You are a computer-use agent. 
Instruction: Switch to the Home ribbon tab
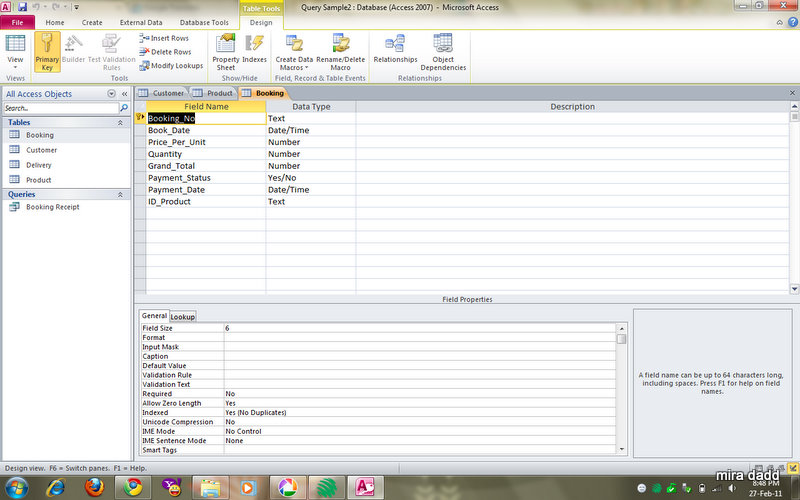point(55,22)
